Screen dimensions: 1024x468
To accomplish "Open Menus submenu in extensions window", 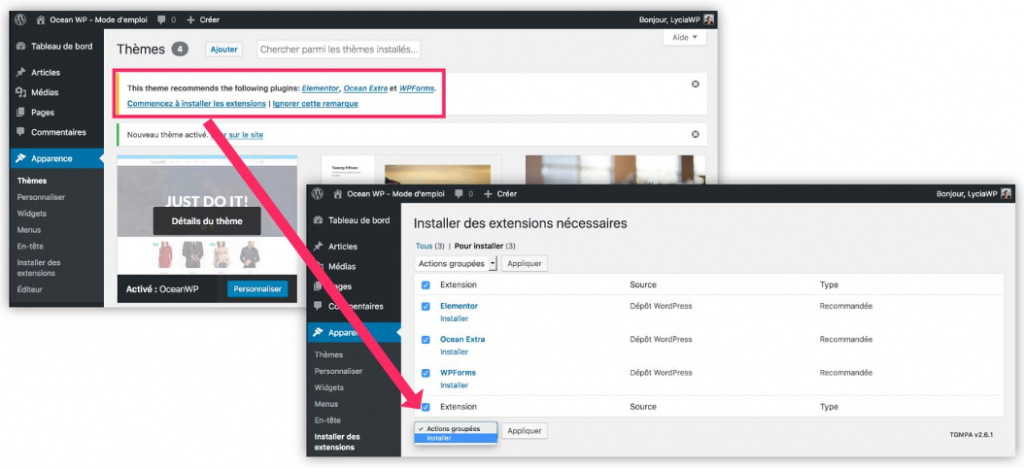I will (x=326, y=404).
